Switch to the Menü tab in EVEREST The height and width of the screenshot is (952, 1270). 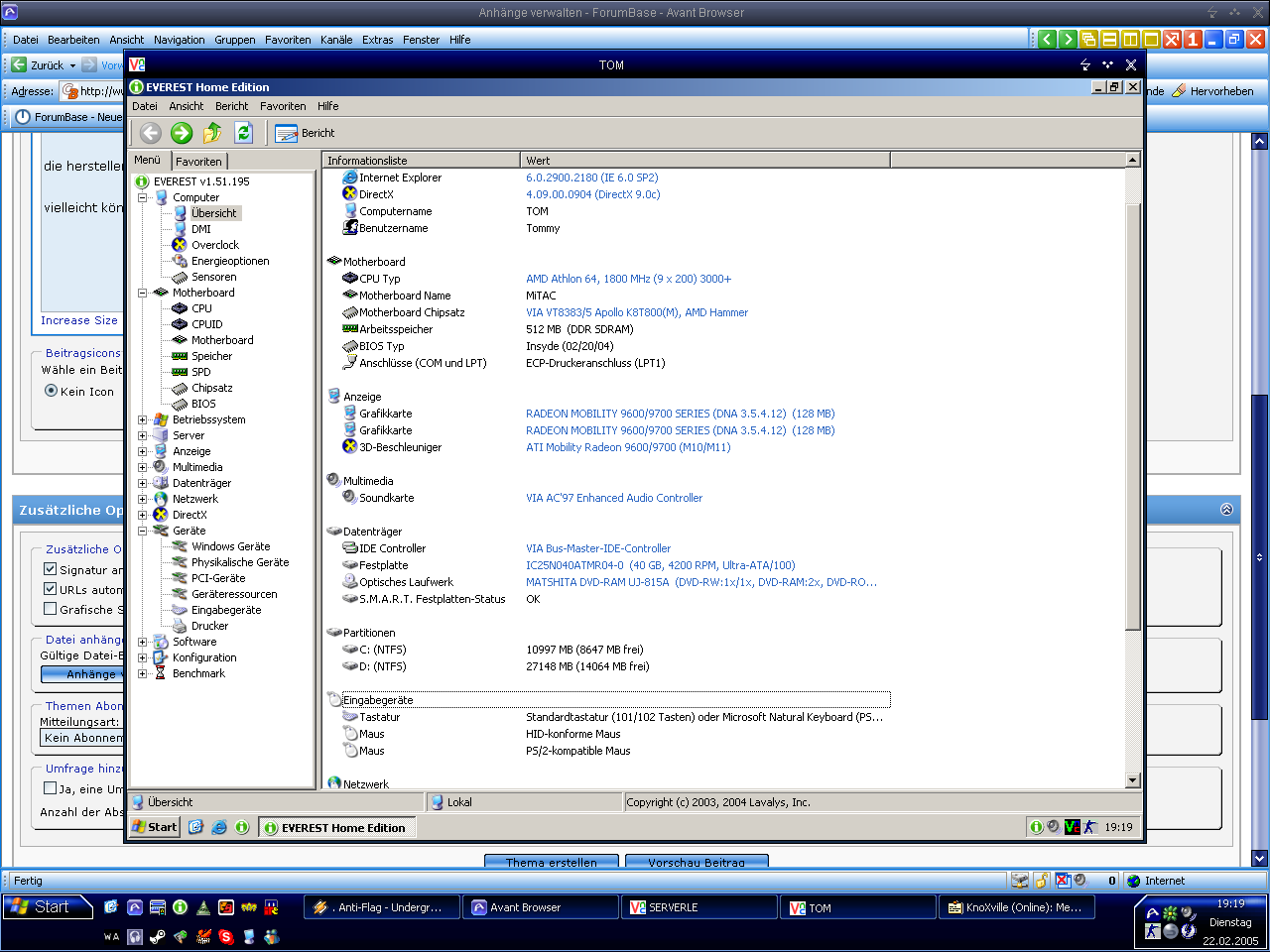[148, 160]
